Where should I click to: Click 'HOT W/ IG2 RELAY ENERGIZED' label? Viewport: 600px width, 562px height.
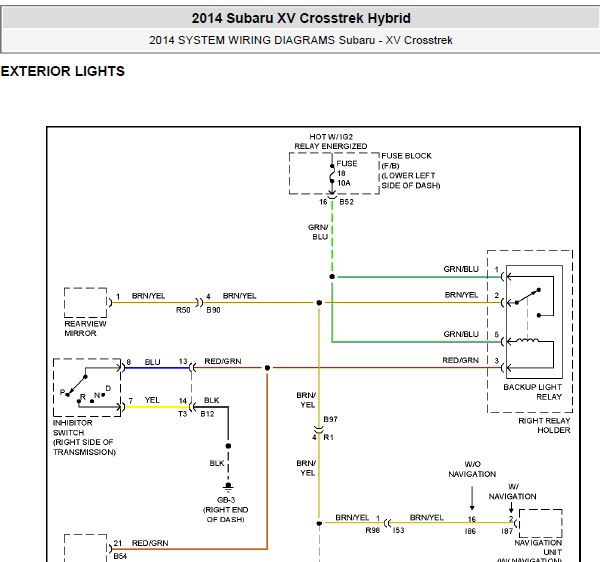pyautogui.click(x=331, y=142)
